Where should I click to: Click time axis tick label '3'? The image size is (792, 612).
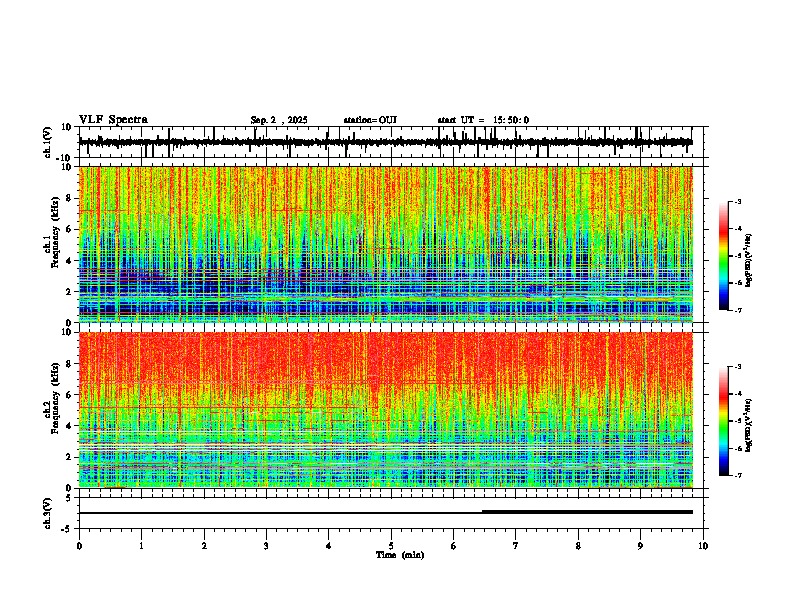tap(266, 546)
